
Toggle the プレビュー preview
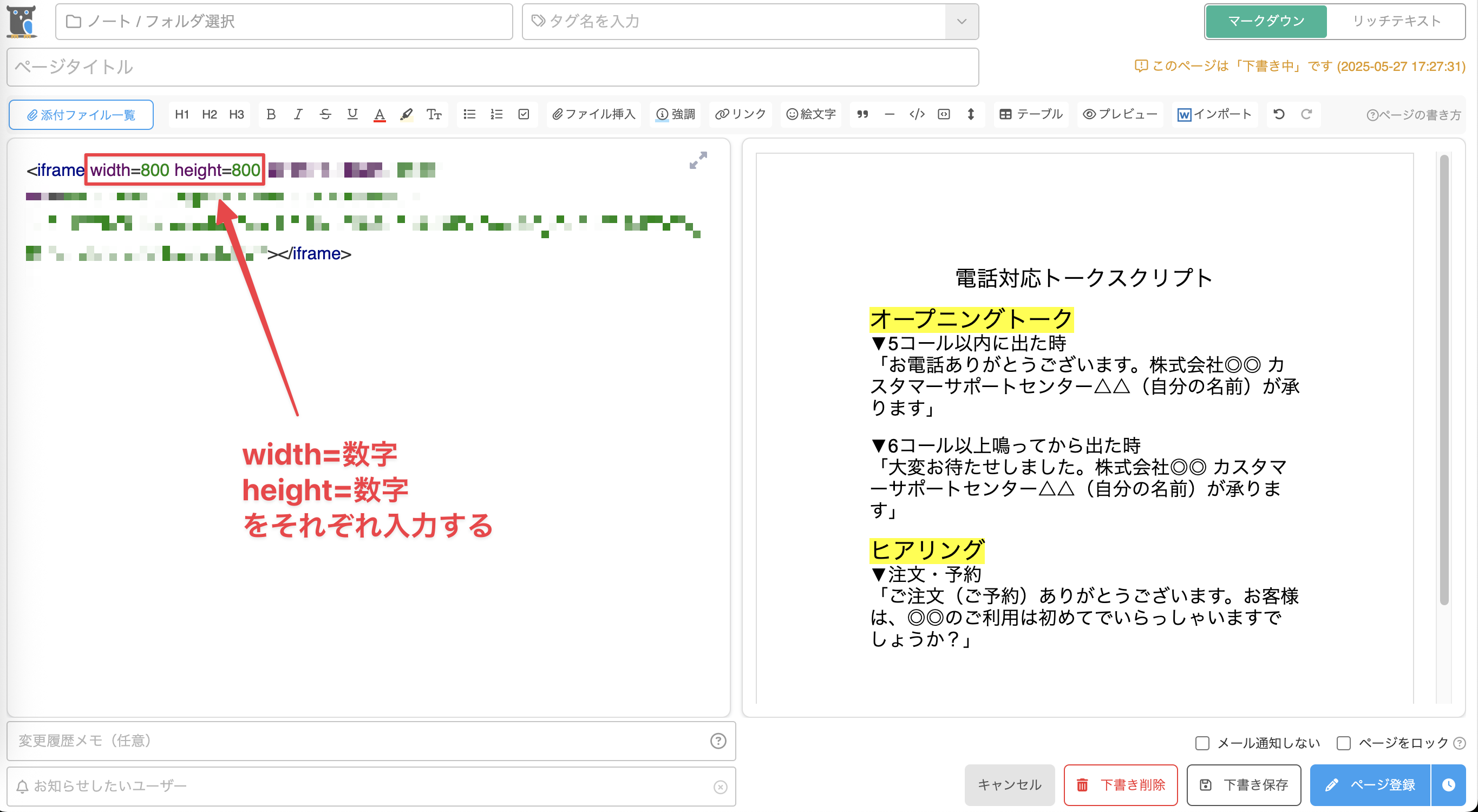(1120, 115)
